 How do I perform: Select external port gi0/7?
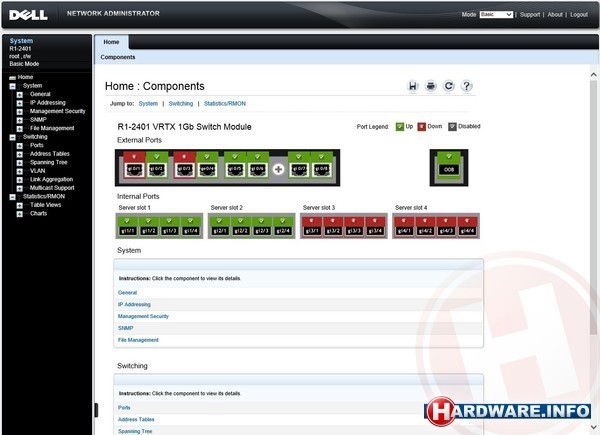click(x=299, y=165)
